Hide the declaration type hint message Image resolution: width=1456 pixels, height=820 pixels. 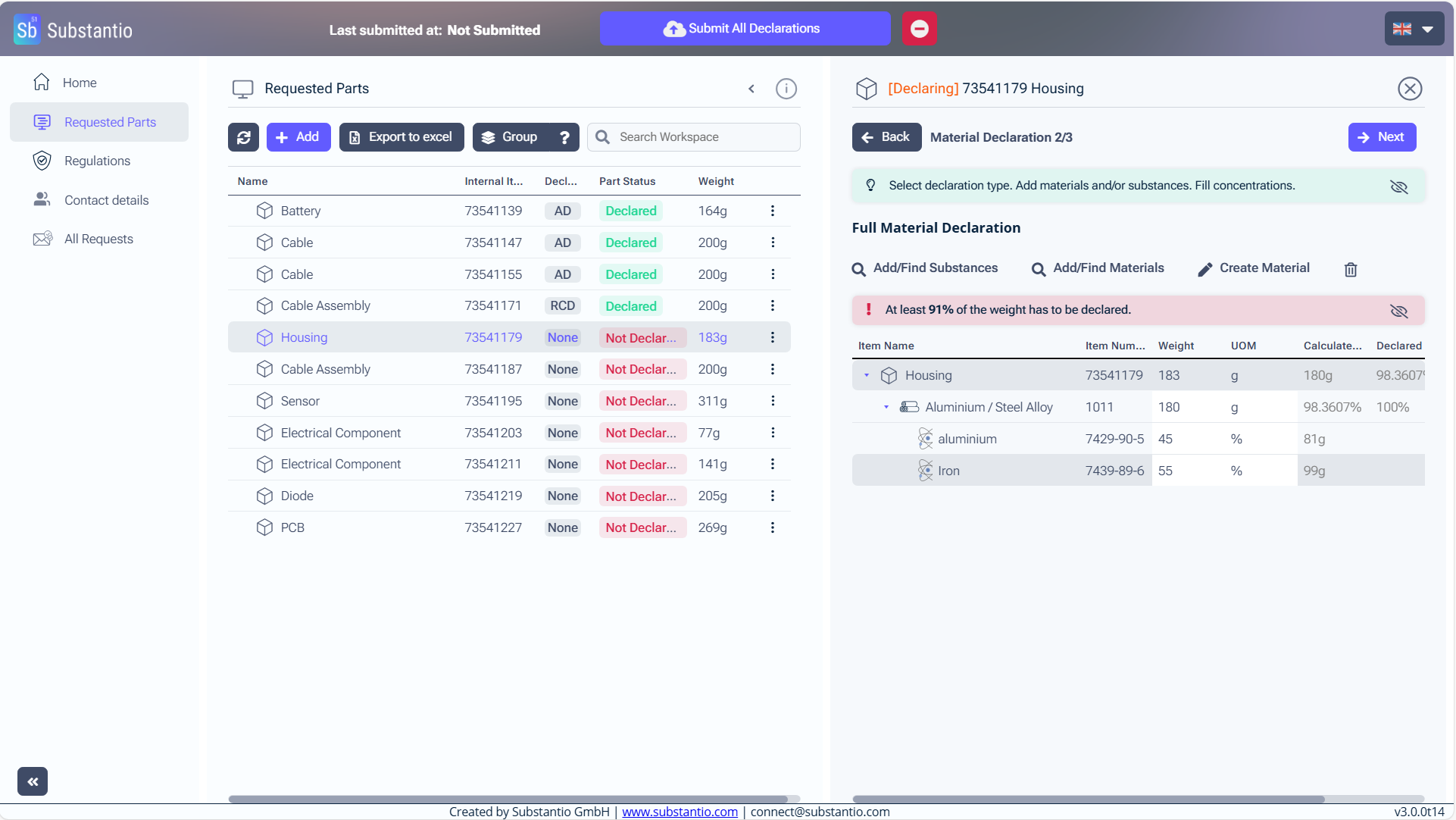pyautogui.click(x=1398, y=186)
